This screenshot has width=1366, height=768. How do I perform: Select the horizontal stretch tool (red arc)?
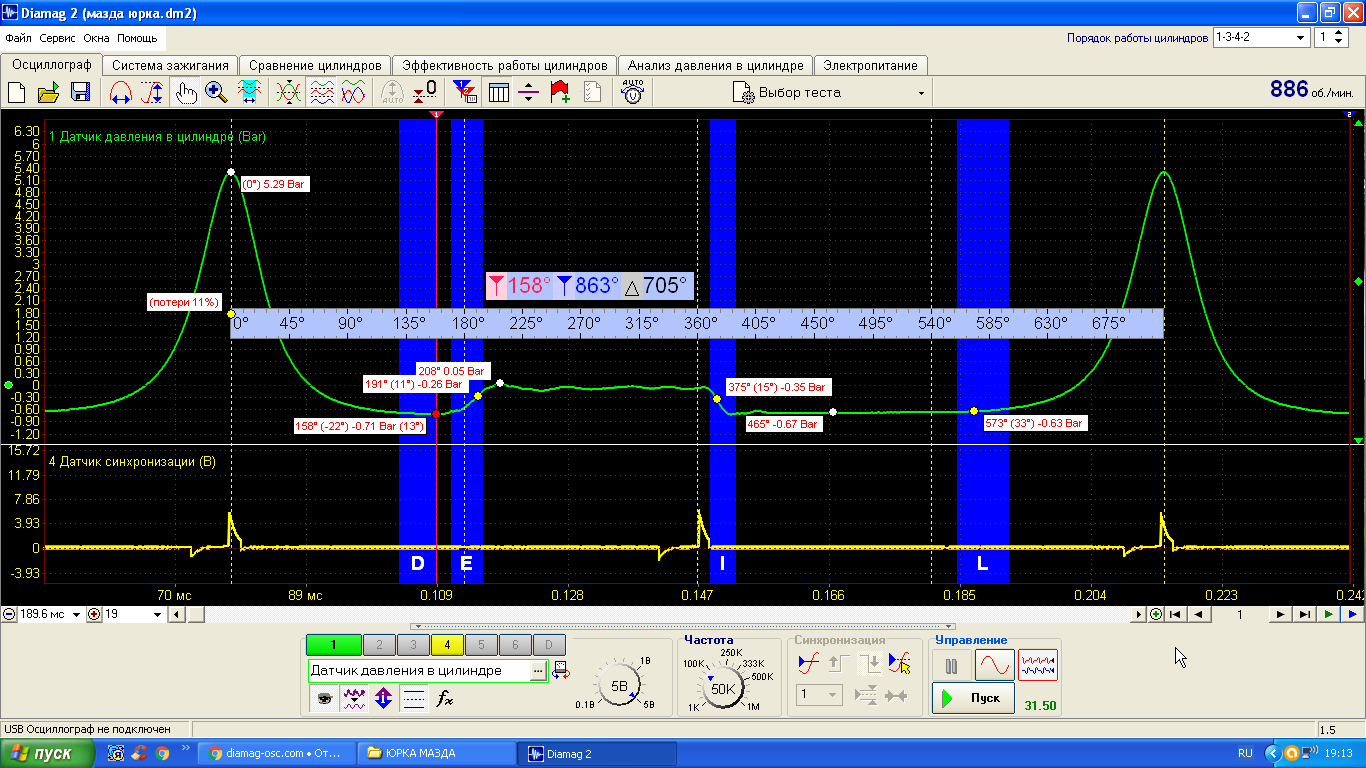(121, 93)
